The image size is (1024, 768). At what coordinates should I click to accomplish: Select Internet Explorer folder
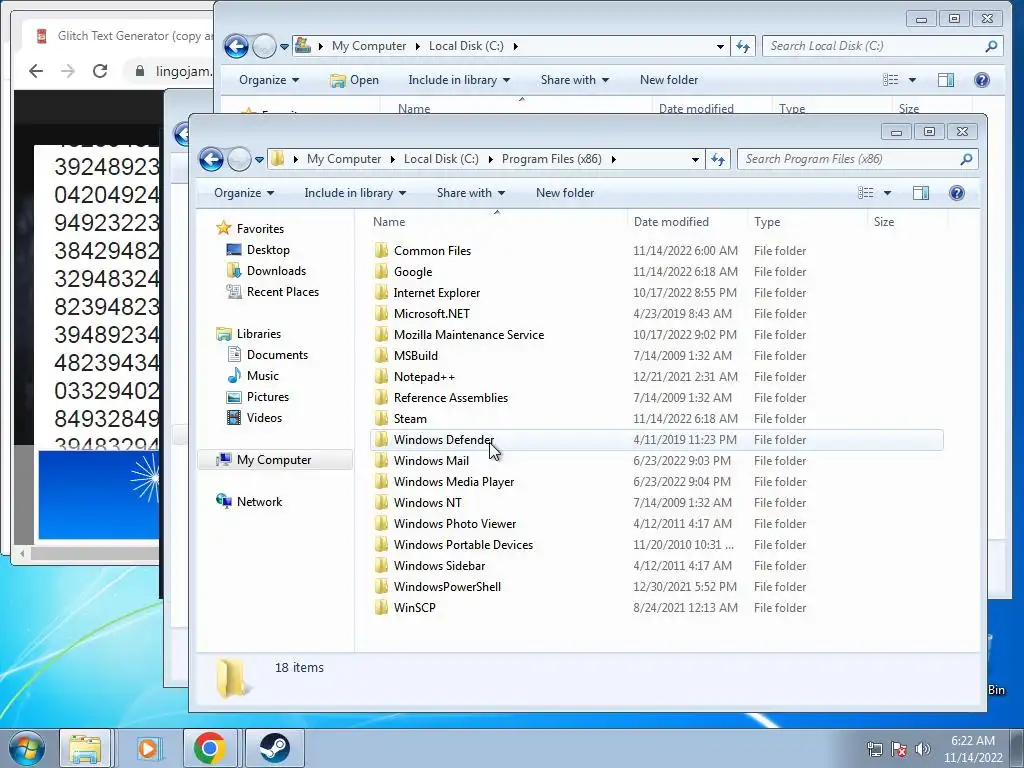437,293
